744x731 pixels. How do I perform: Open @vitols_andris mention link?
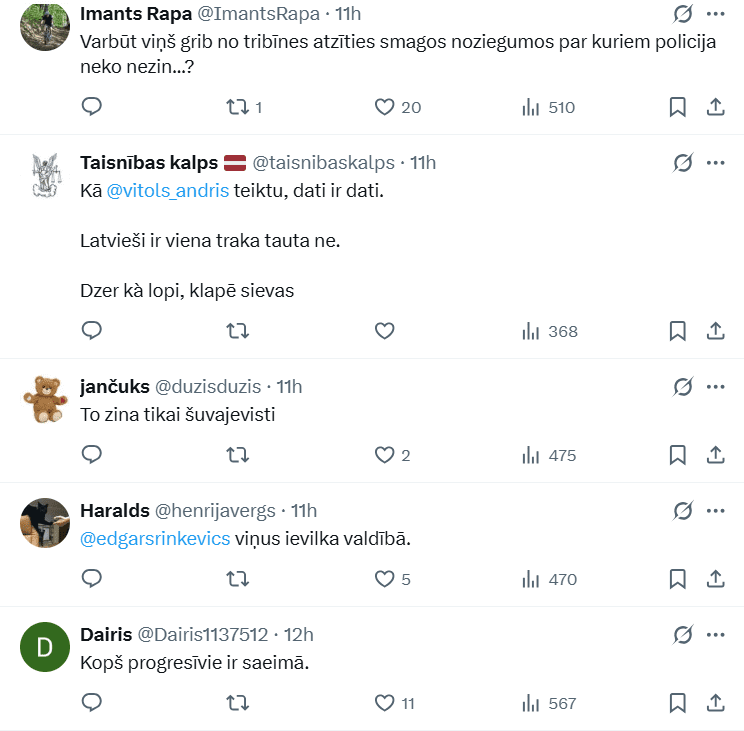167,191
